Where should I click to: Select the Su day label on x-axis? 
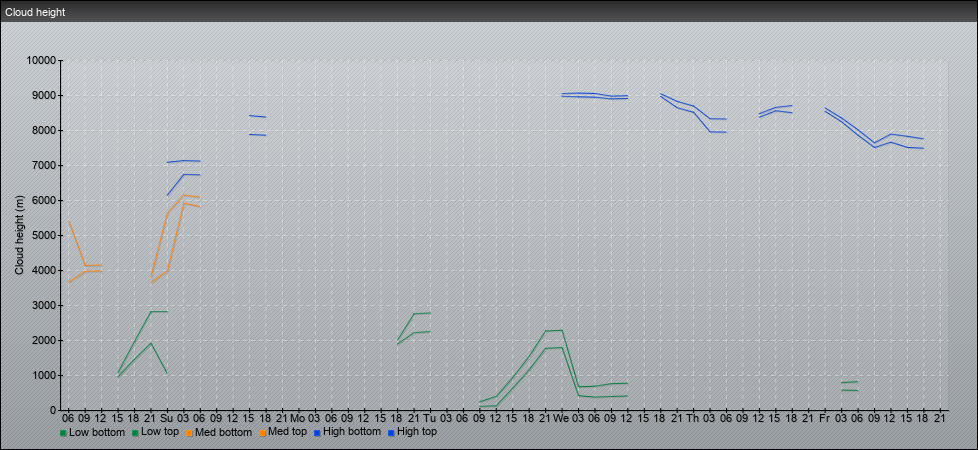pos(167,418)
